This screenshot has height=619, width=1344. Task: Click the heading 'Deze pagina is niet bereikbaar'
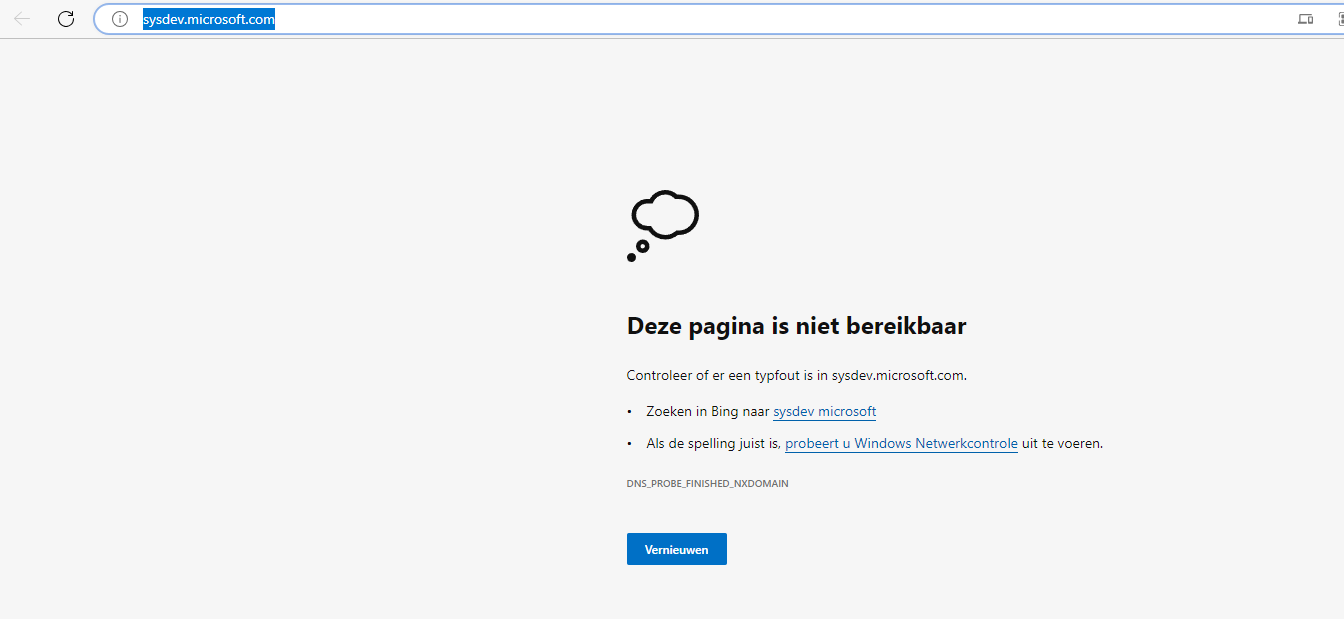point(796,326)
